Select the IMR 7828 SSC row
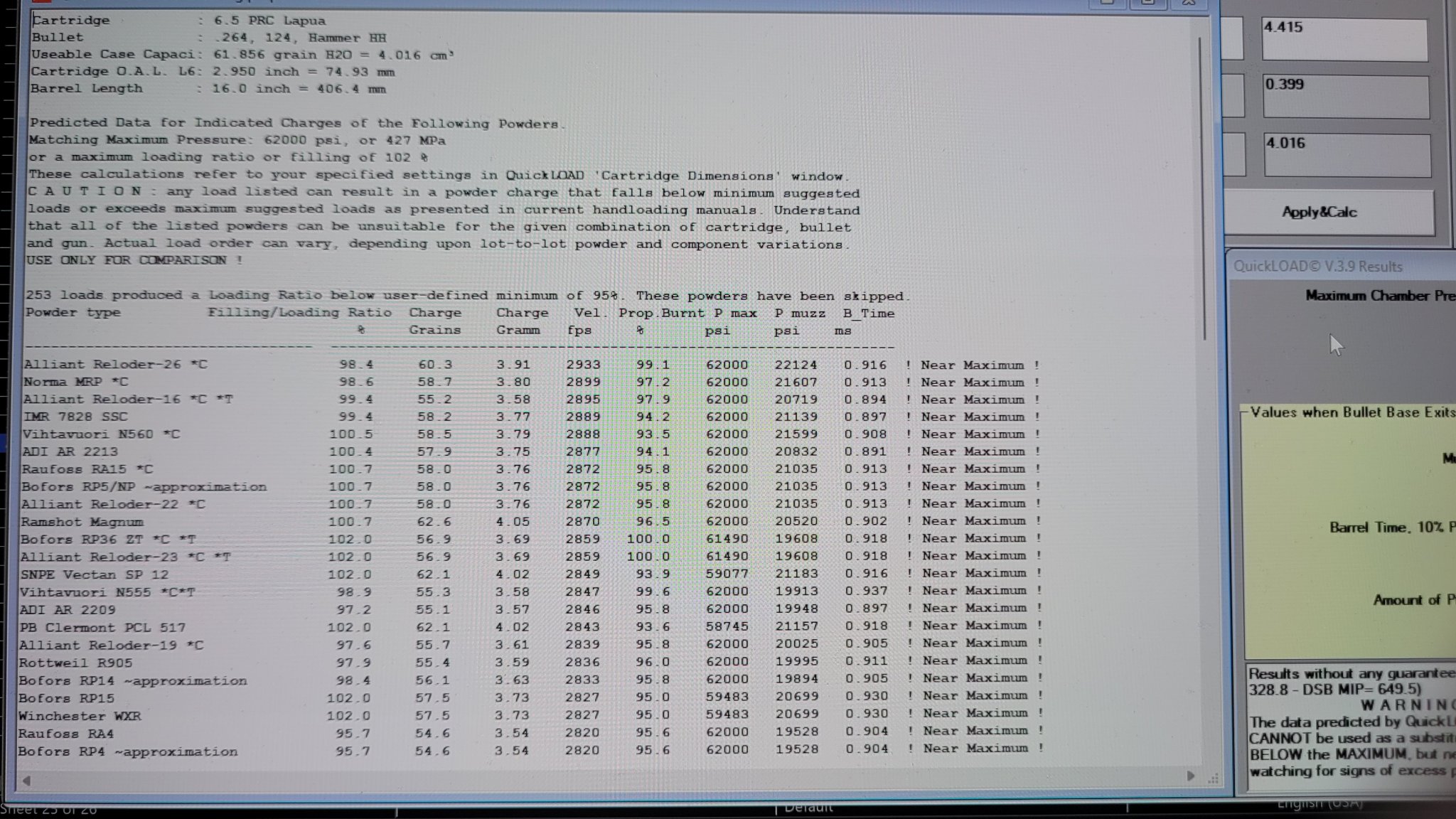 pos(532,417)
